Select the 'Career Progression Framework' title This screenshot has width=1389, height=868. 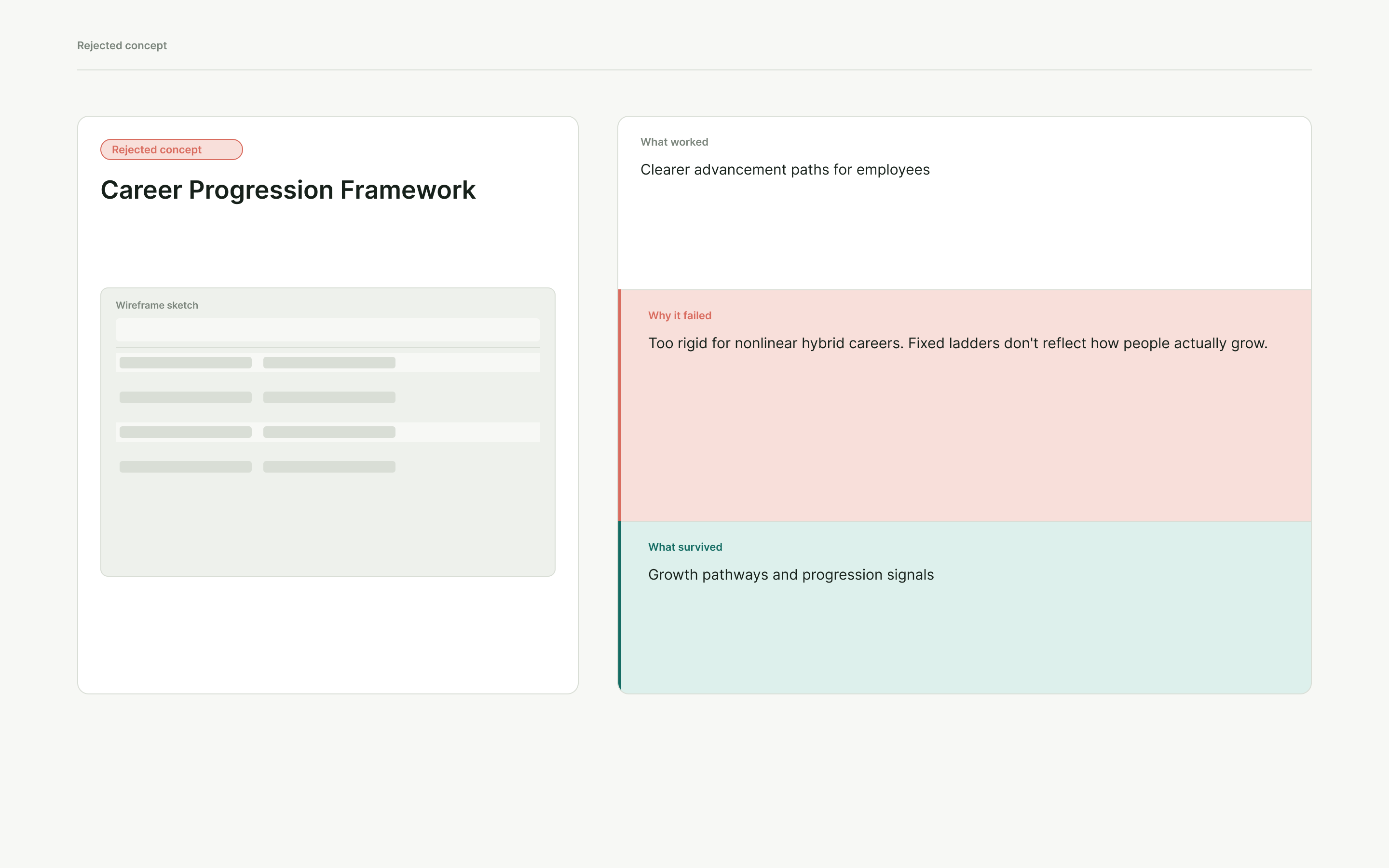pos(287,190)
